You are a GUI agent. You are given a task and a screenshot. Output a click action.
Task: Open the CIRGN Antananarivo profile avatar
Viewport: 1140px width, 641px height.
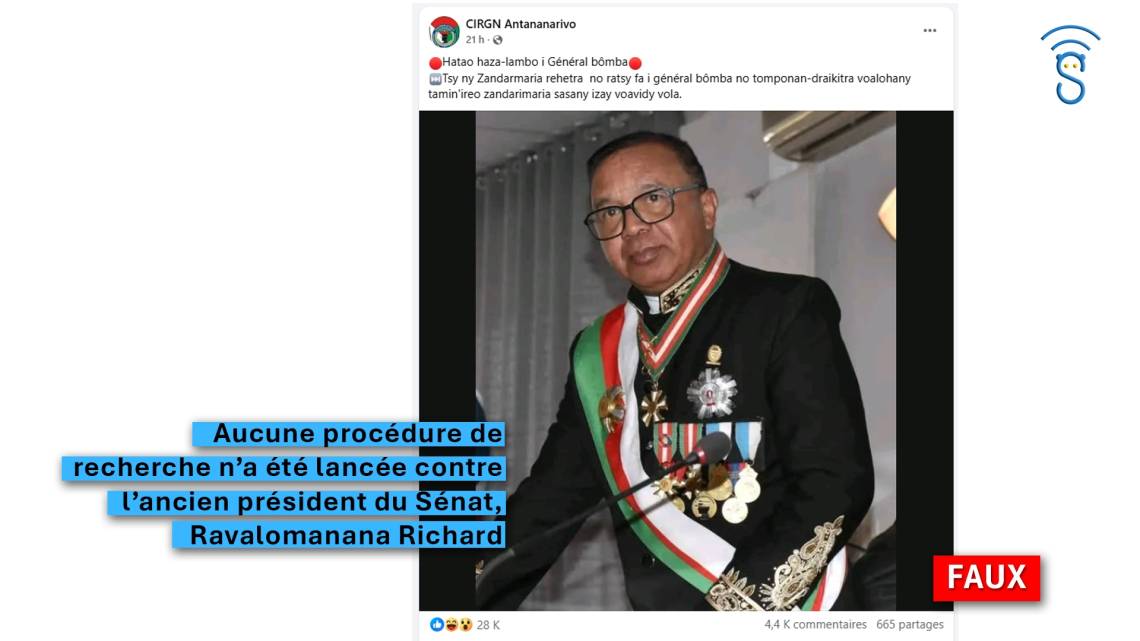coord(444,31)
